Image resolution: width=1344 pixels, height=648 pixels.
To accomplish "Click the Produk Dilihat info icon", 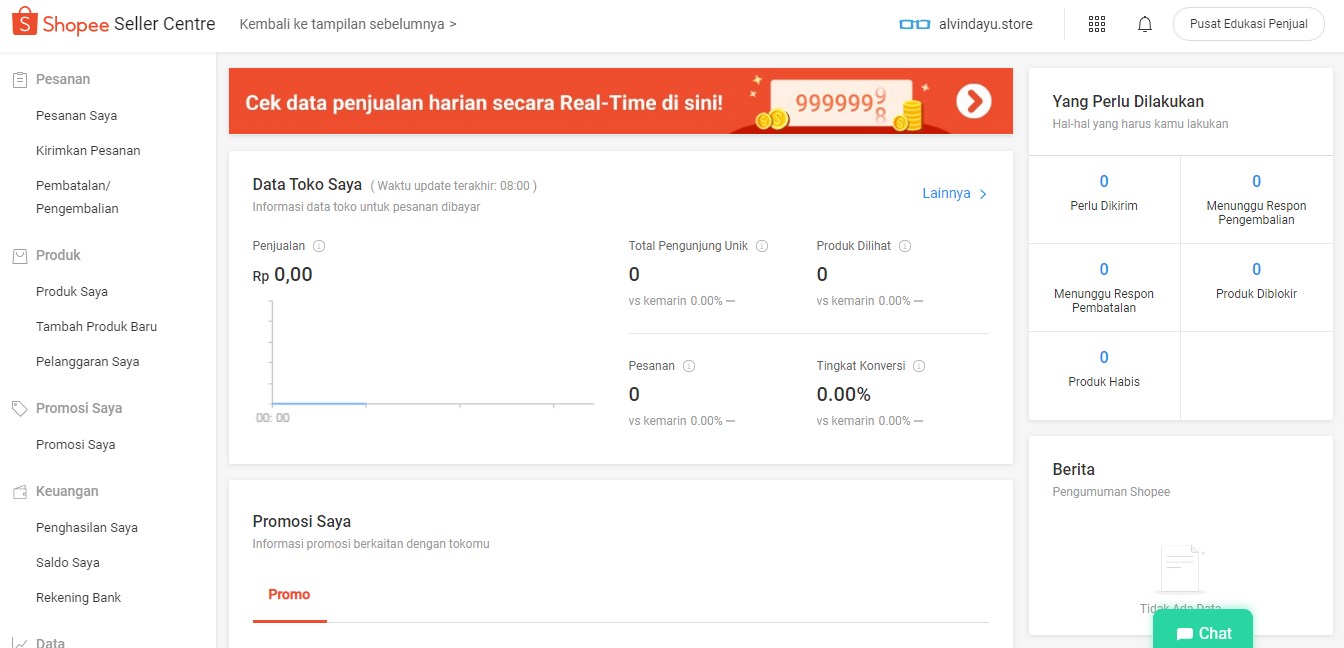I will (905, 246).
